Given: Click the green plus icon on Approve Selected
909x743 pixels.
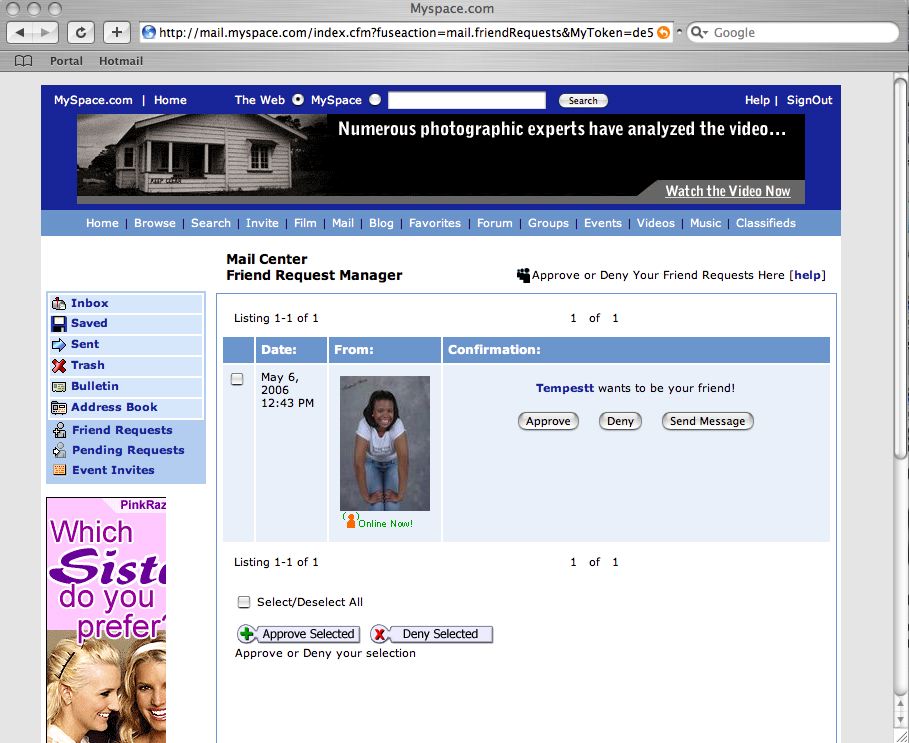Looking at the screenshot, I should [x=246, y=634].
